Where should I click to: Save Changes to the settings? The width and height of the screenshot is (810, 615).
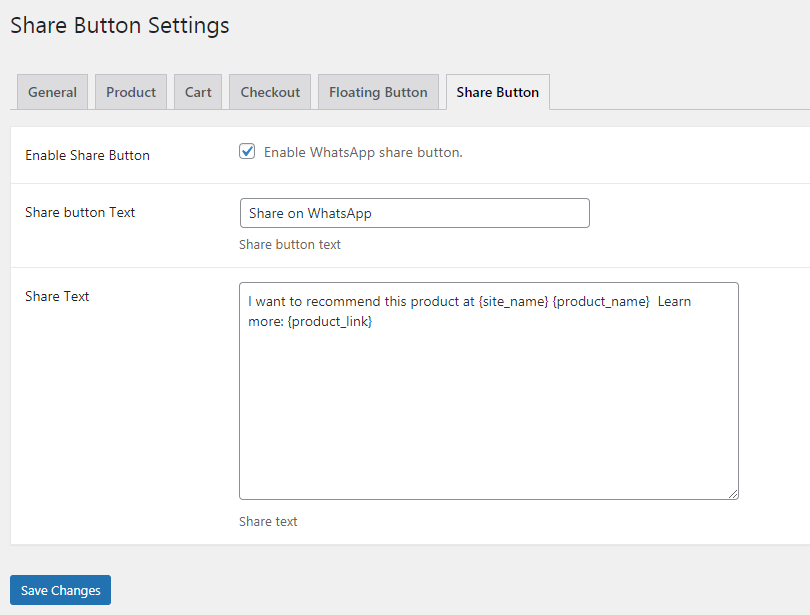tap(60, 590)
